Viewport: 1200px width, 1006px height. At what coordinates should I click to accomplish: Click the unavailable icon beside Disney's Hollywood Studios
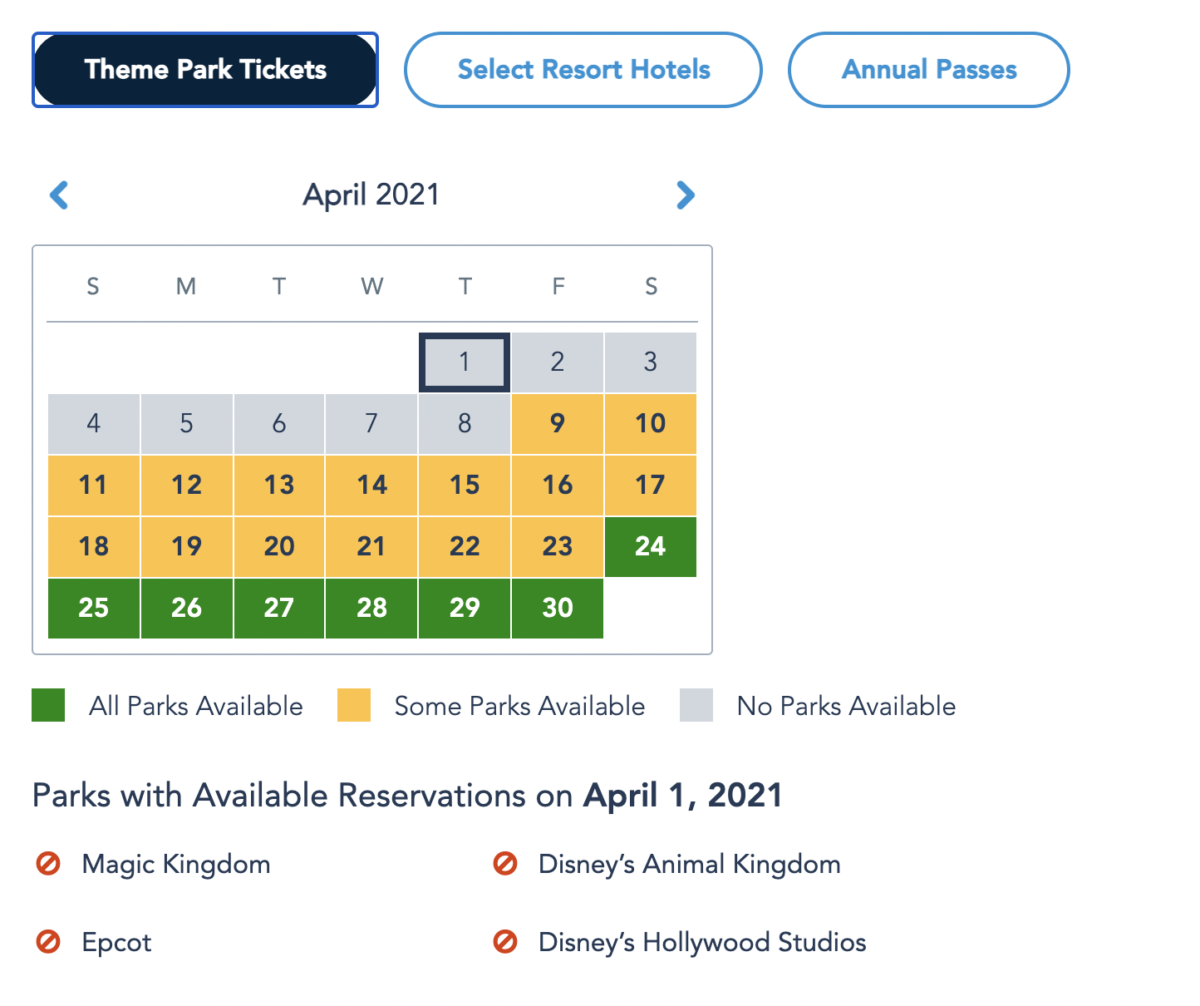tap(505, 942)
